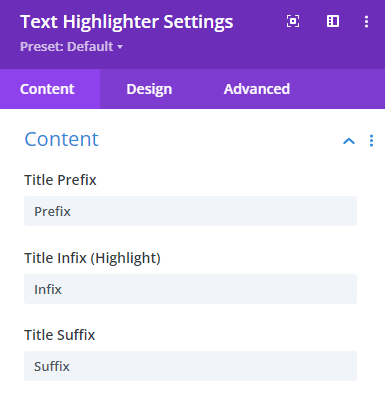
Task: Expand the settings modal to fullscreen
Action: pyautogui.click(x=293, y=21)
